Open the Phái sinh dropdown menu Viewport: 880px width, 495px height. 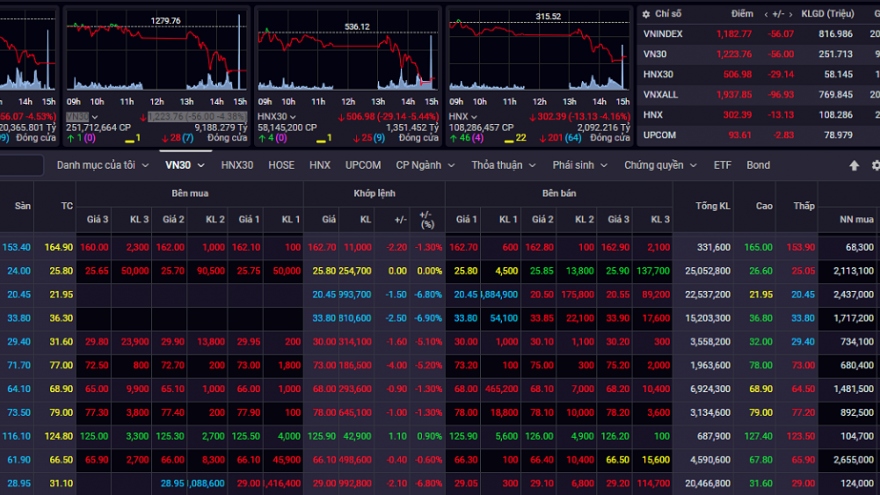(x=581, y=165)
